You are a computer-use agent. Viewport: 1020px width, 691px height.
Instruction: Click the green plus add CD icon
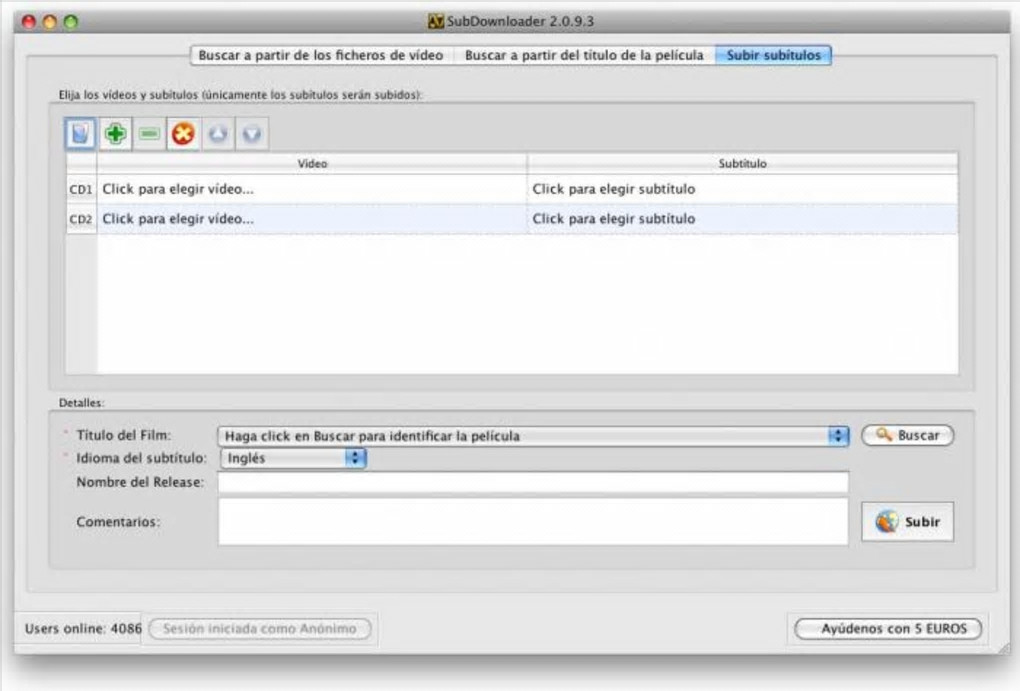click(x=115, y=134)
